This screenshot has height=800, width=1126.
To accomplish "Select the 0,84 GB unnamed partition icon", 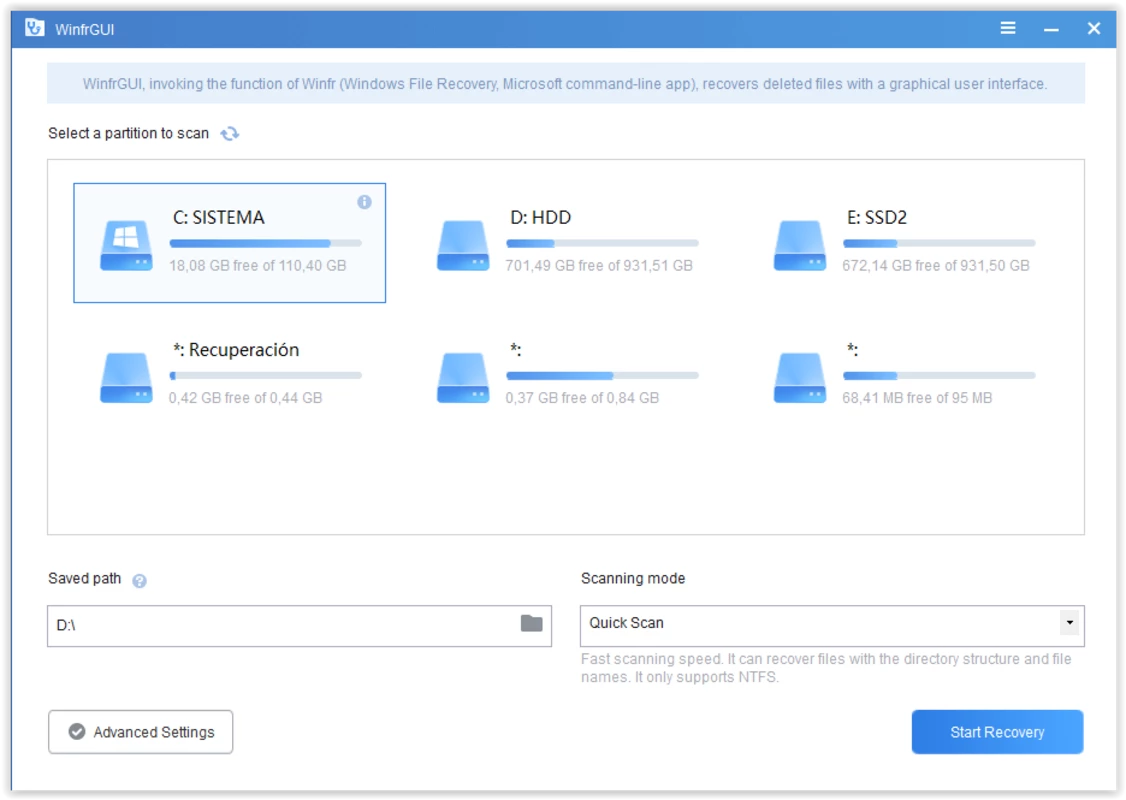I will 463,378.
